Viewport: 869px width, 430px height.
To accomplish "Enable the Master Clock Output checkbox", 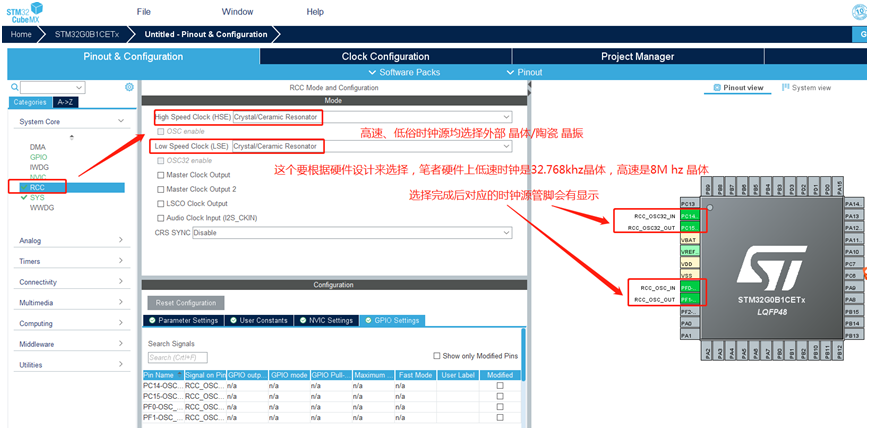I will click(161, 175).
